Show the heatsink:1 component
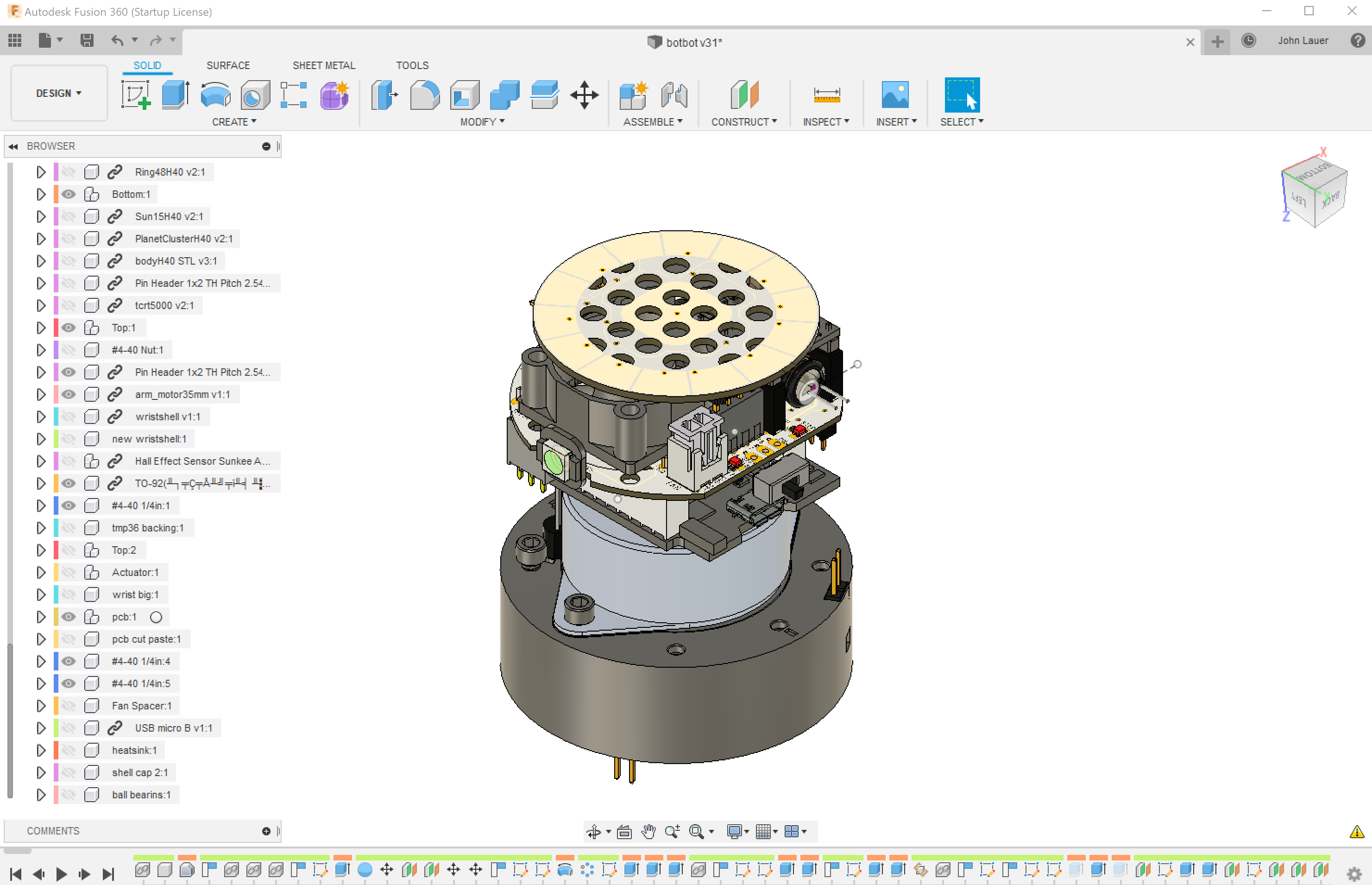 (x=69, y=750)
